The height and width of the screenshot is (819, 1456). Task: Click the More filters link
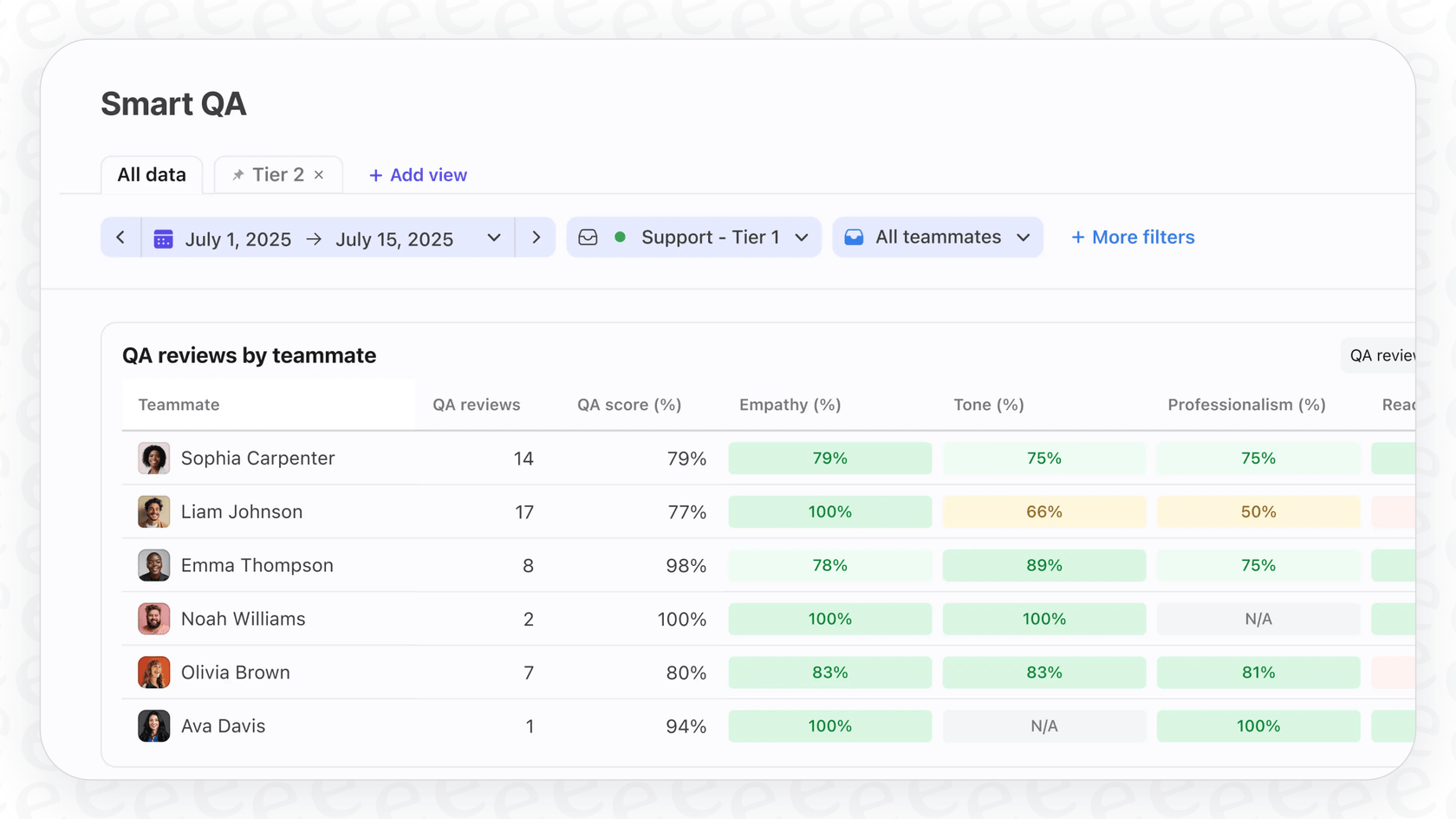1133,237
